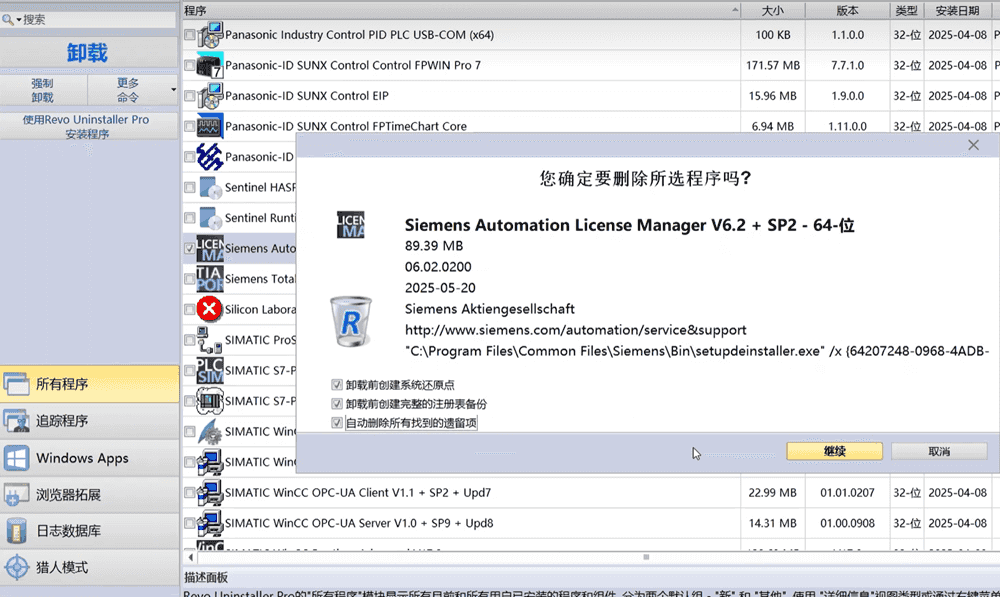Uncheck create system restore point option
1000x597 pixels.
pos(337,385)
